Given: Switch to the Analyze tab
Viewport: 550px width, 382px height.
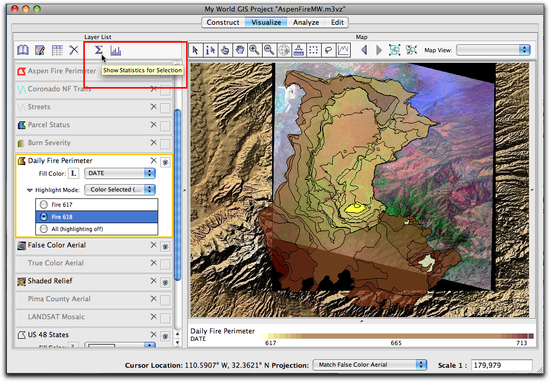Looking at the screenshot, I should 306,22.
